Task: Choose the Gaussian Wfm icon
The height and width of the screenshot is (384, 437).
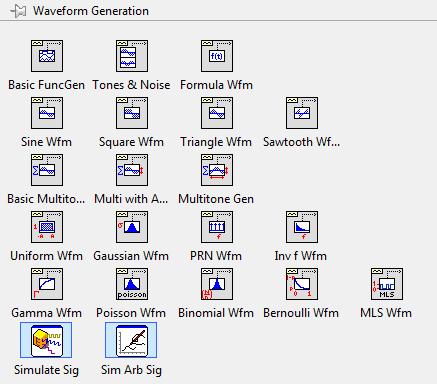Action: [x=132, y=227]
